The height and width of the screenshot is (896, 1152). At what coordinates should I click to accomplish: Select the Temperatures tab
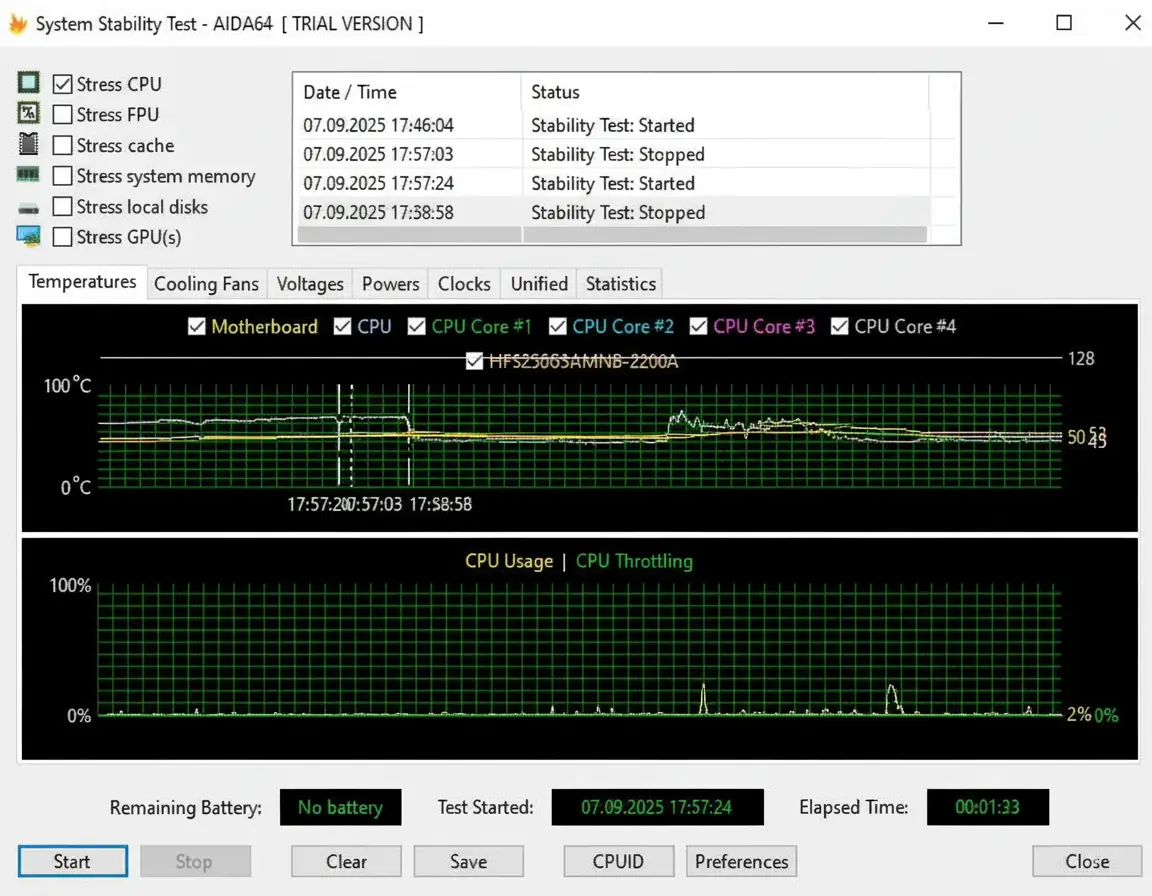click(x=82, y=282)
